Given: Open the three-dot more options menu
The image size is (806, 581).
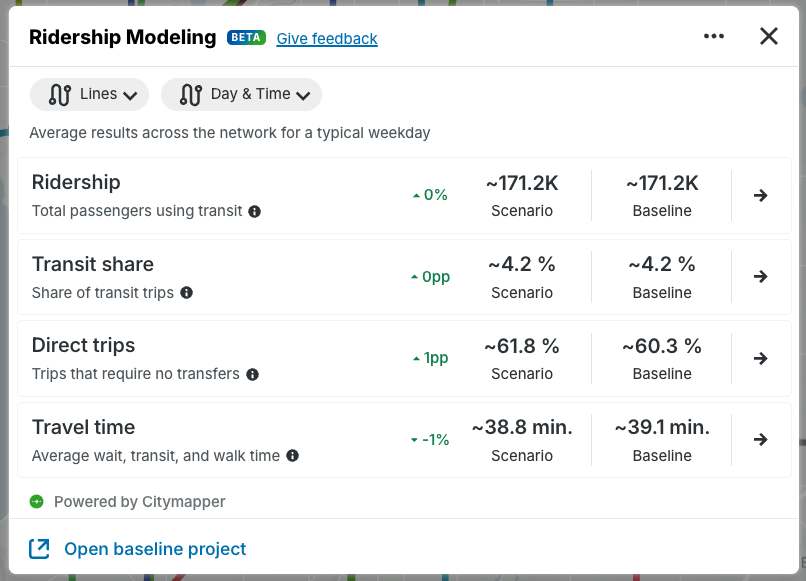Looking at the screenshot, I should (x=713, y=37).
